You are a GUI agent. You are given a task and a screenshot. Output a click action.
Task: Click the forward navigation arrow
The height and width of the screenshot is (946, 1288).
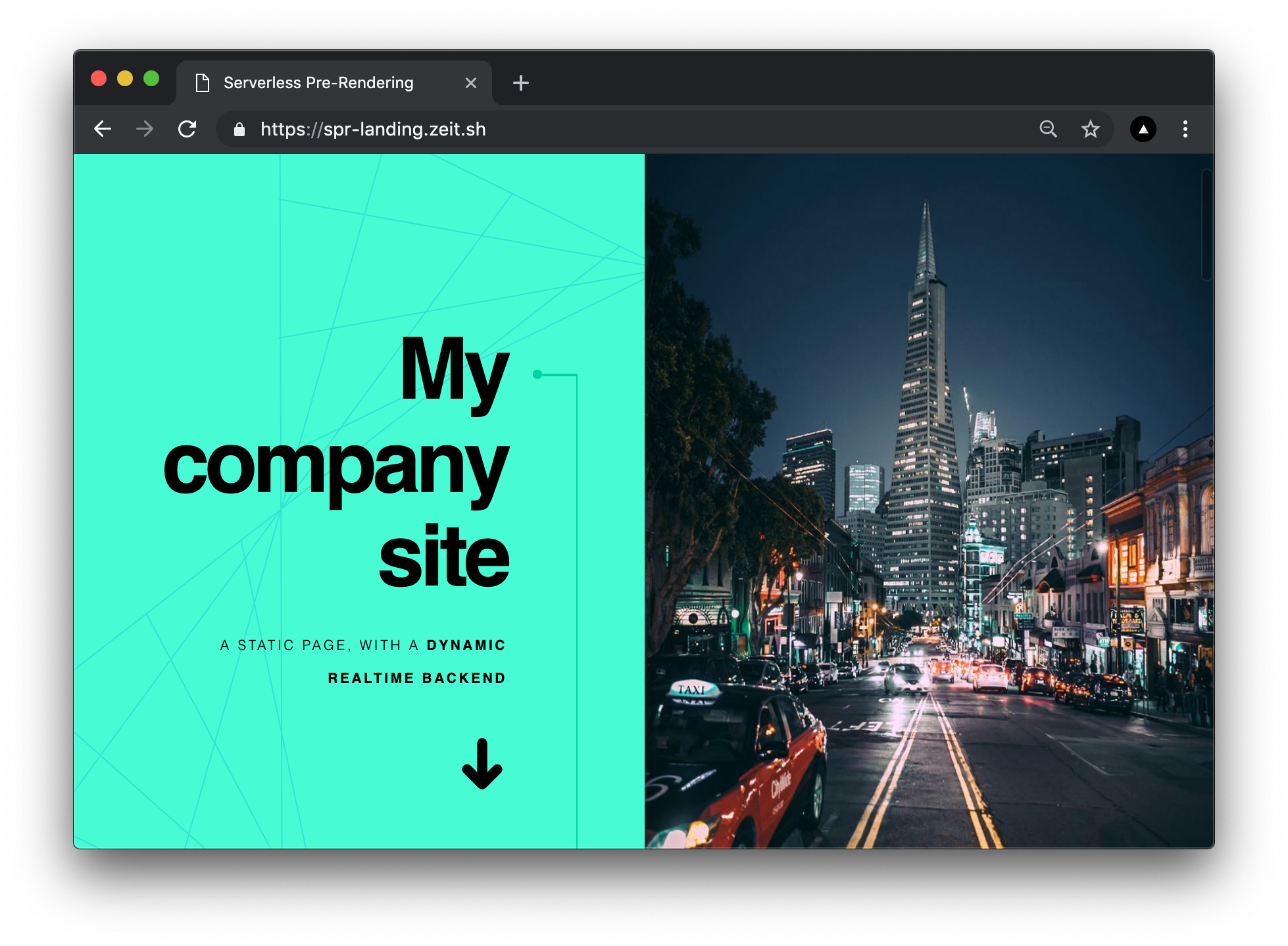coord(144,129)
